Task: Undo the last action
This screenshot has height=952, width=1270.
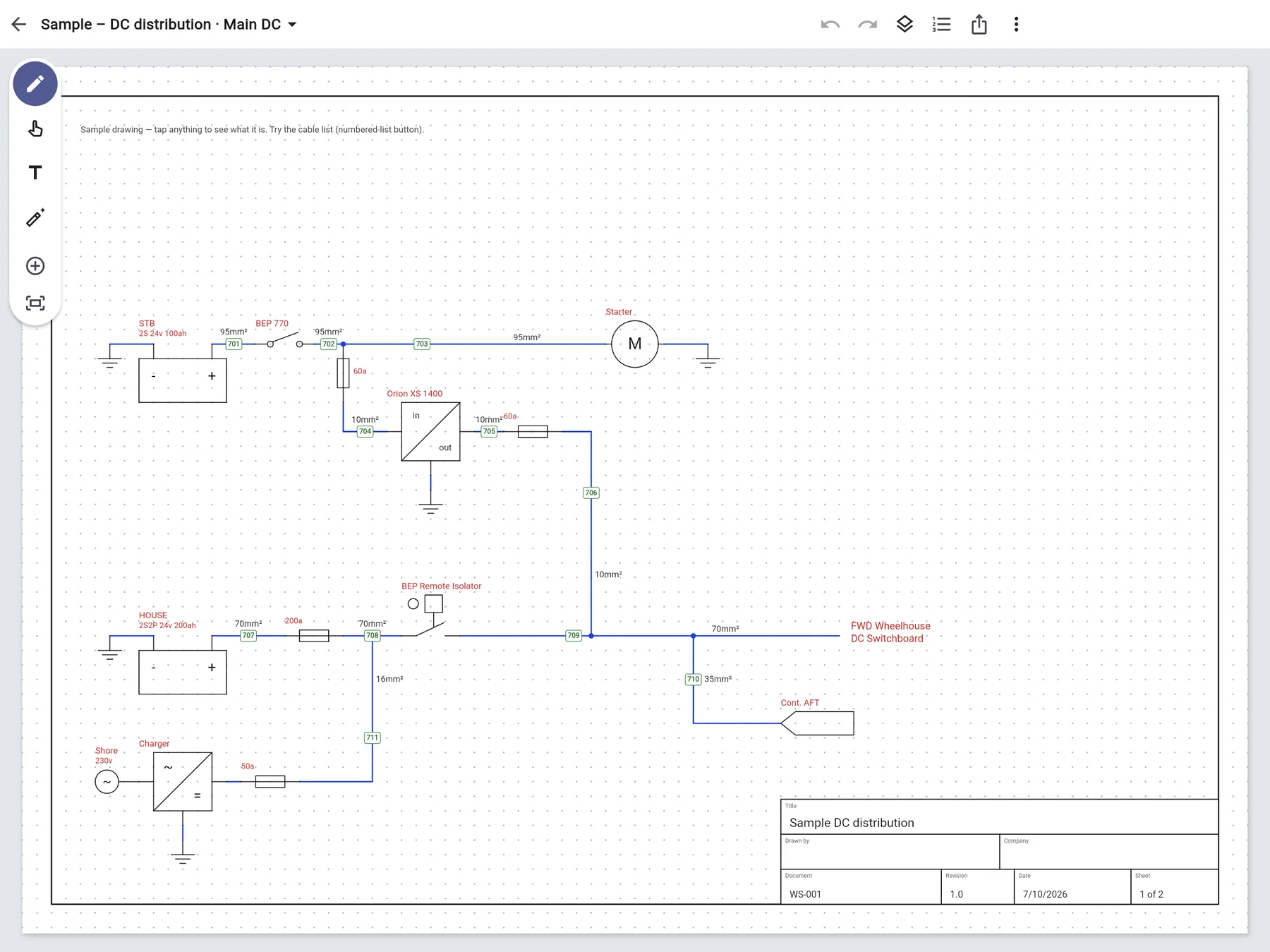Action: click(830, 24)
